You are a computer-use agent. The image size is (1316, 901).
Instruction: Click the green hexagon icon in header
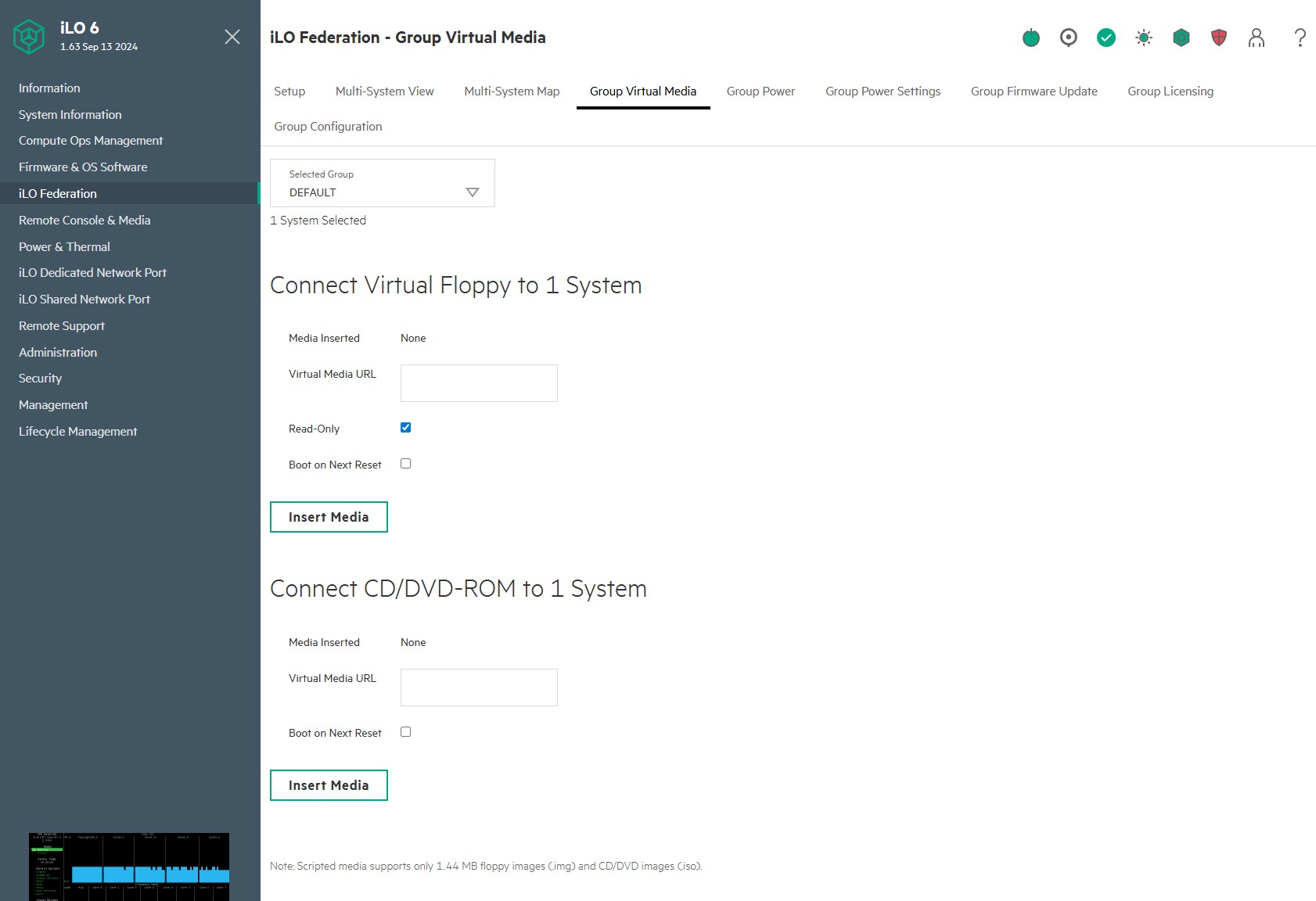(x=1181, y=38)
